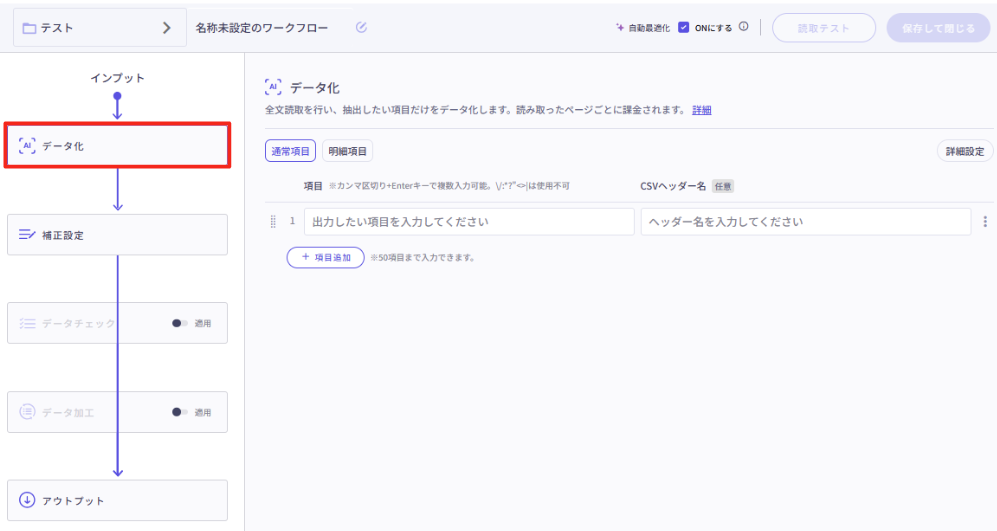Viewport: 997px width, 531px height.
Task: Enable the データ加工 適用 toggle
Action: point(180,412)
